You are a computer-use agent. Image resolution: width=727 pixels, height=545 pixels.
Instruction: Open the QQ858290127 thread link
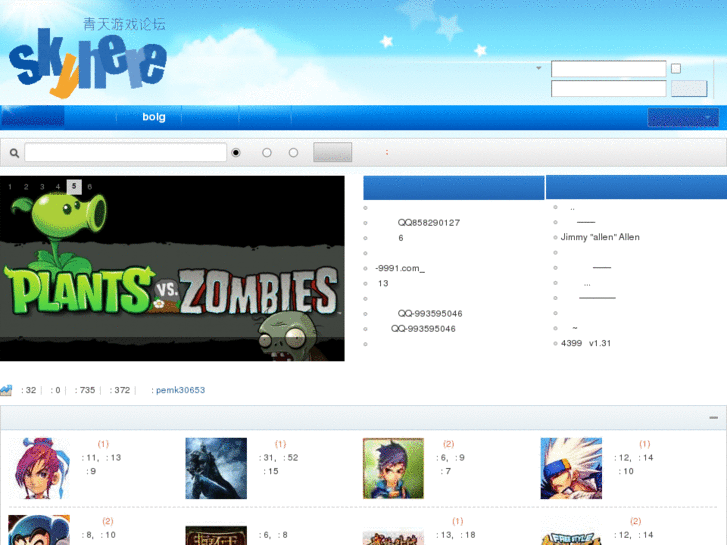coord(429,223)
